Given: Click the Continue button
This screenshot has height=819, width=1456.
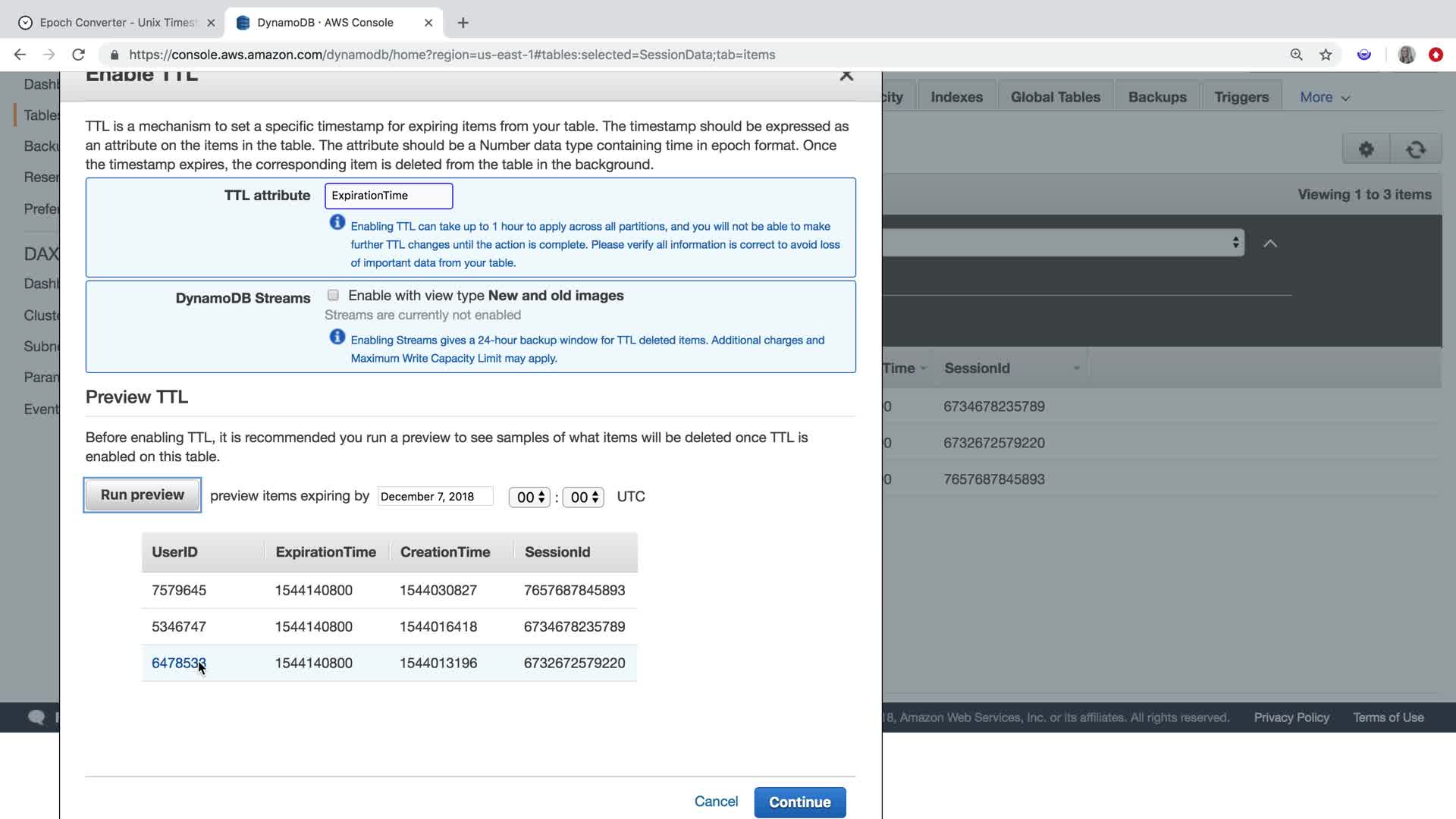Looking at the screenshot, I should [x=799, y=802].
